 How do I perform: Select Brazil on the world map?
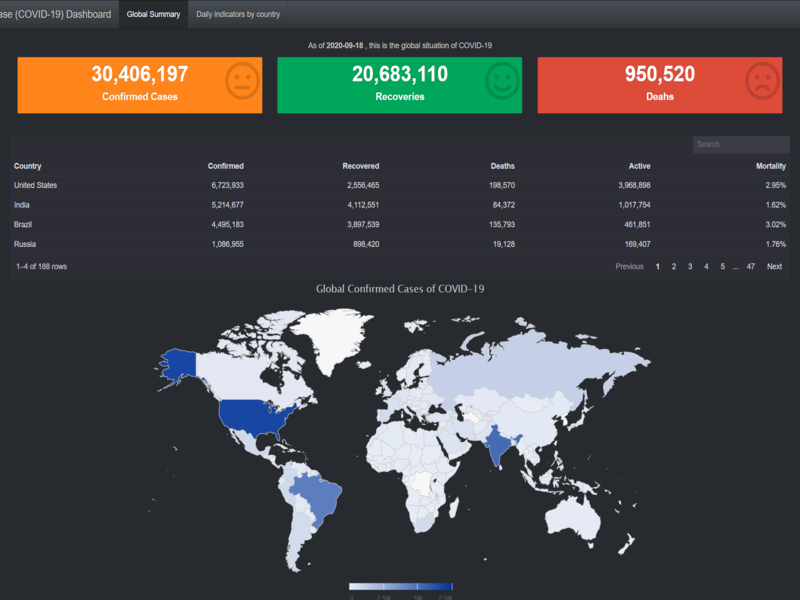click(x=317, y=497)
